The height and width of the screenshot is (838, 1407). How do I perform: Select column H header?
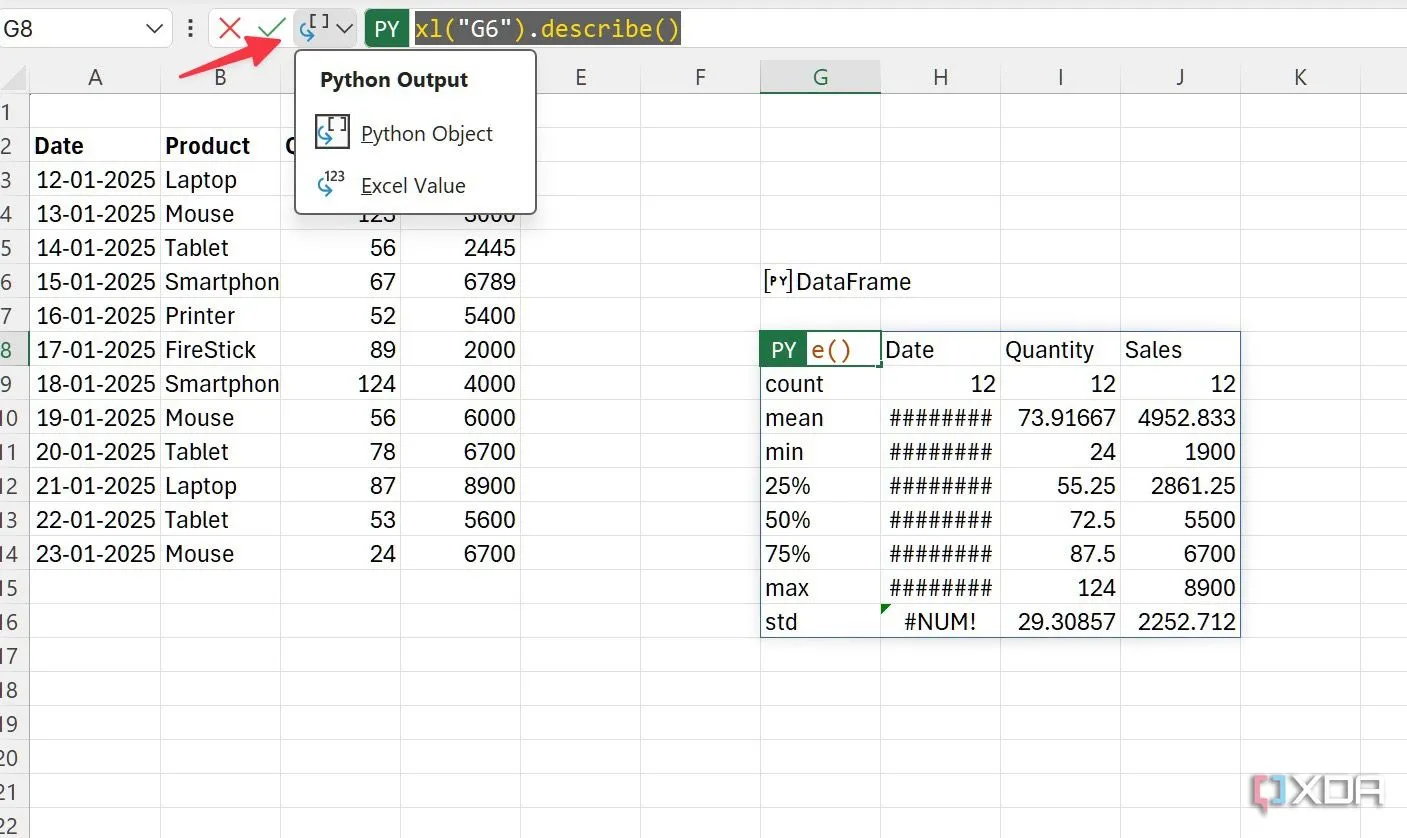tap(940, 77)
